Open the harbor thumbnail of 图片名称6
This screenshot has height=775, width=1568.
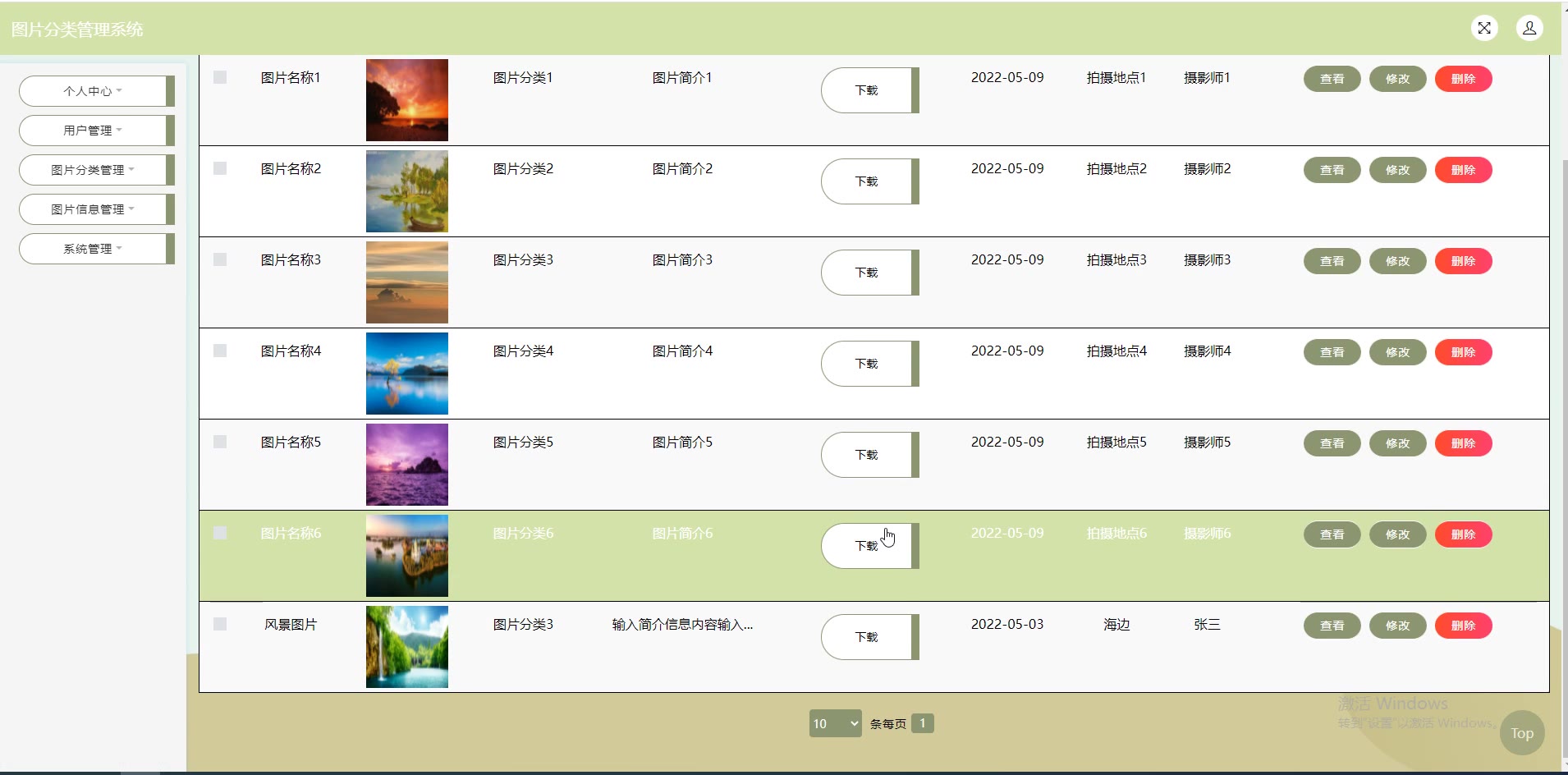407,556
